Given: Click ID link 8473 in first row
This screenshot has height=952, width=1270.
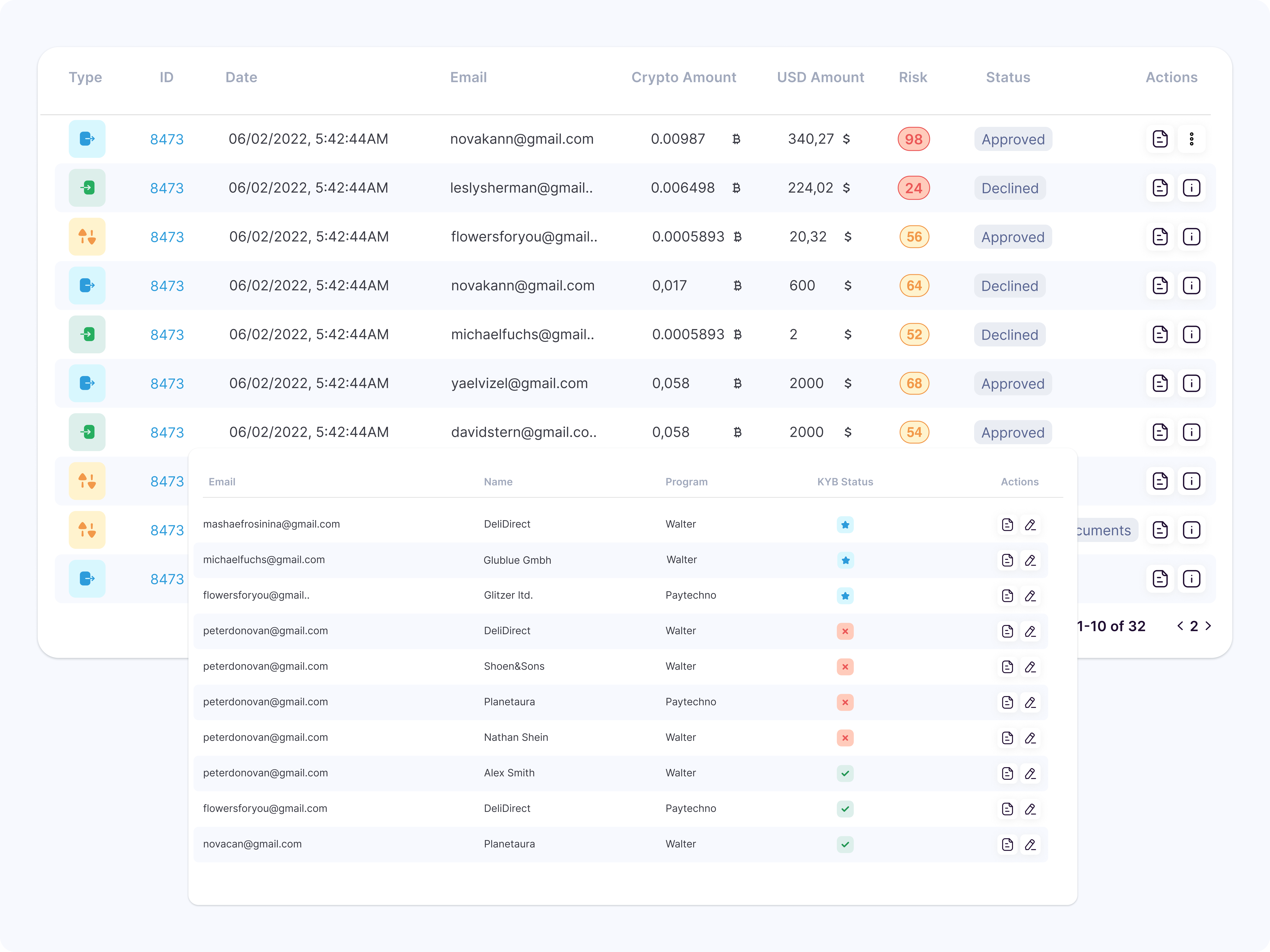Looking at the screenshot, I should click(x=167, y=139).
